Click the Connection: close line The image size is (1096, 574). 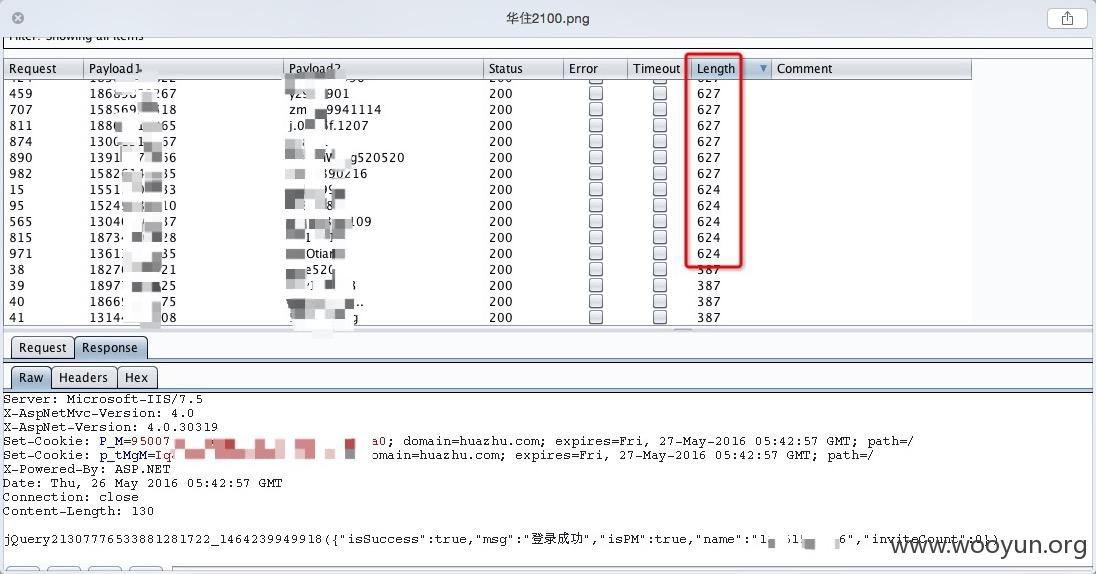pyautogui.click(x=71, y=497)
